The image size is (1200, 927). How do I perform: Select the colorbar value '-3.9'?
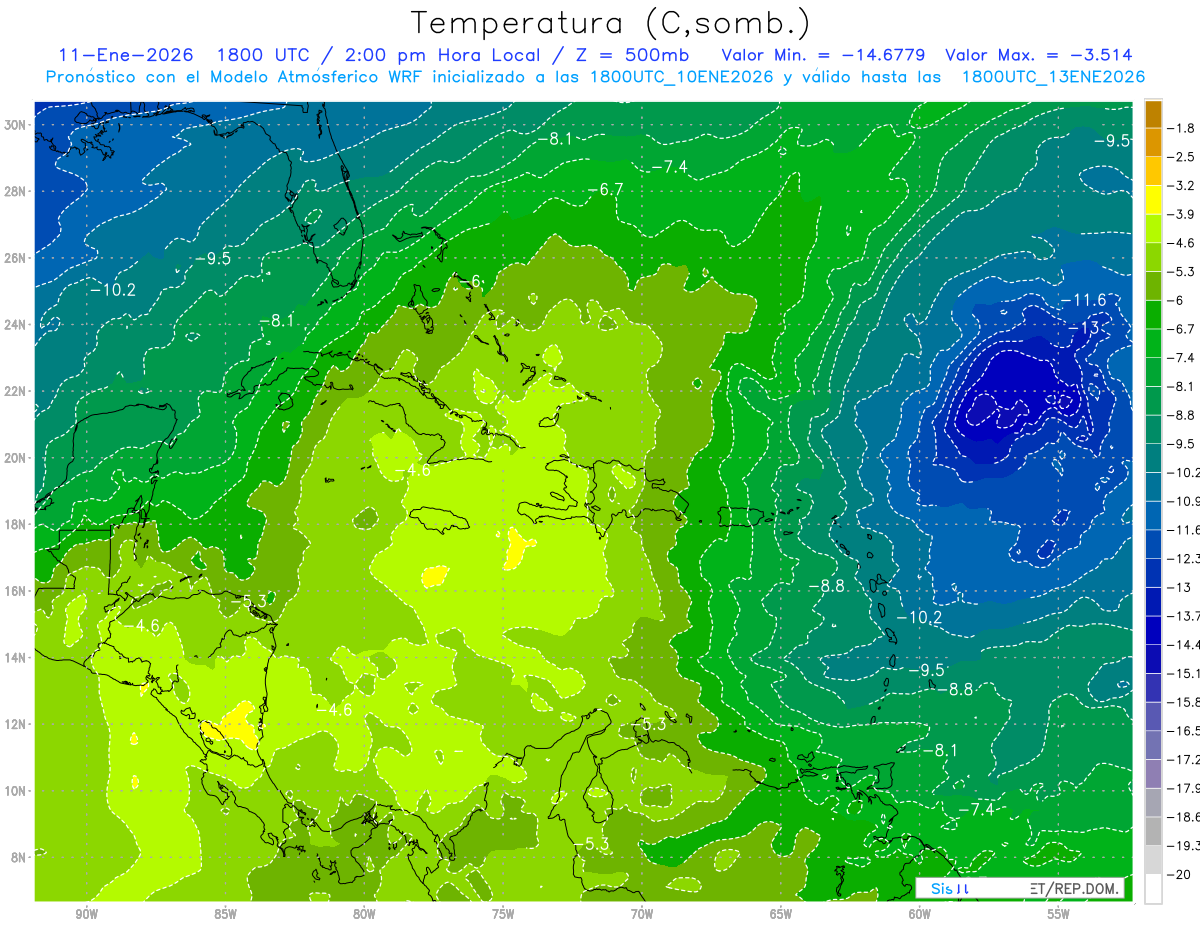pos(1181,214)
